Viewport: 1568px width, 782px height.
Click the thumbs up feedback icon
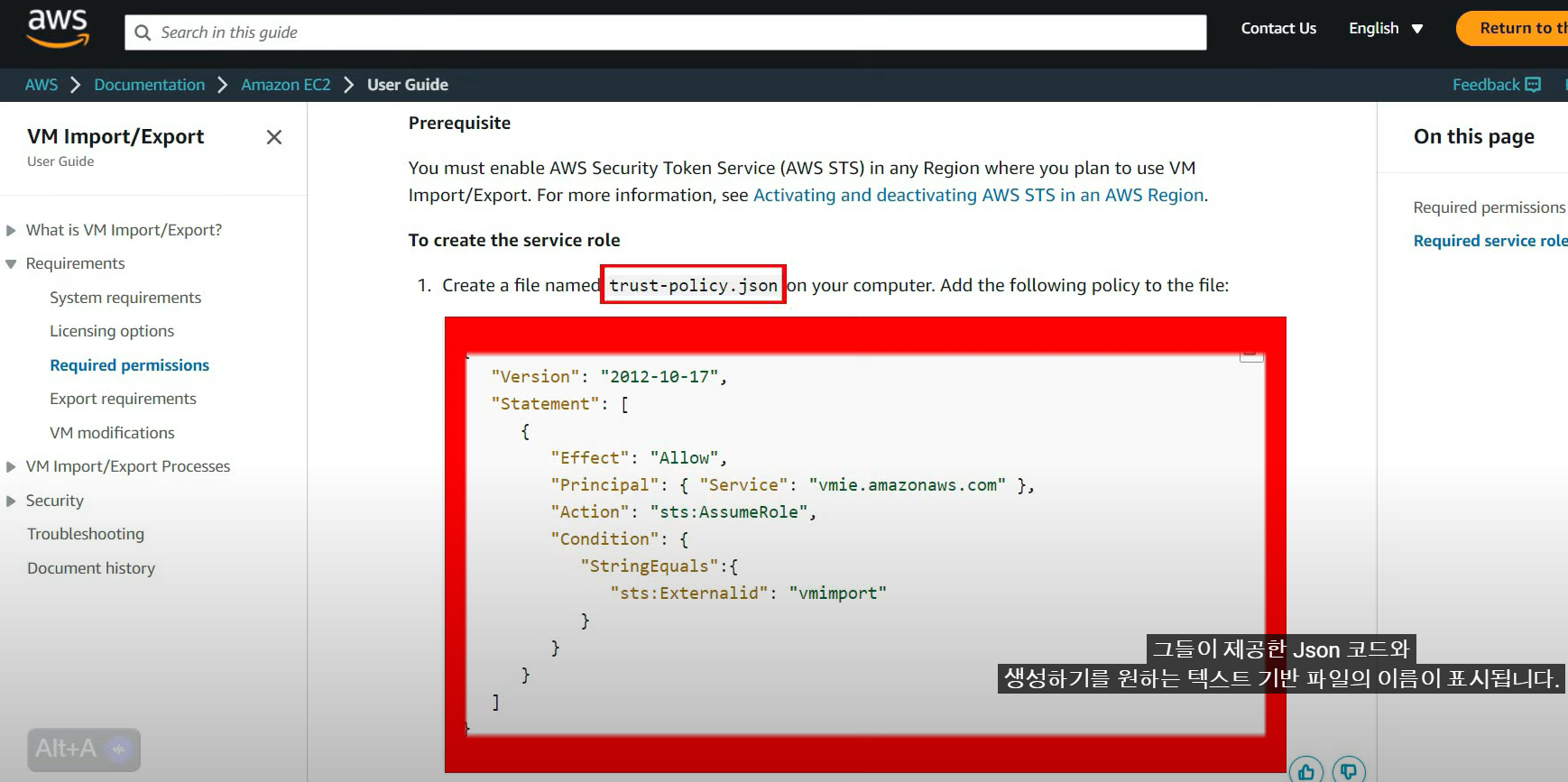pyautogui.click(x=1306, y=771)
